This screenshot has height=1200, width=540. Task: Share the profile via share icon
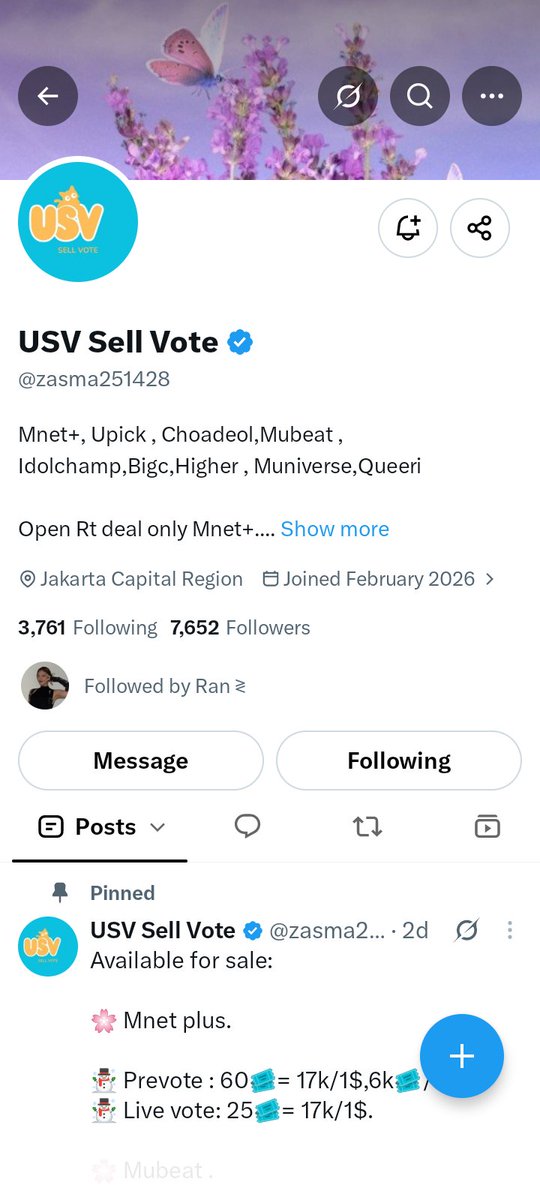point(480,228)
